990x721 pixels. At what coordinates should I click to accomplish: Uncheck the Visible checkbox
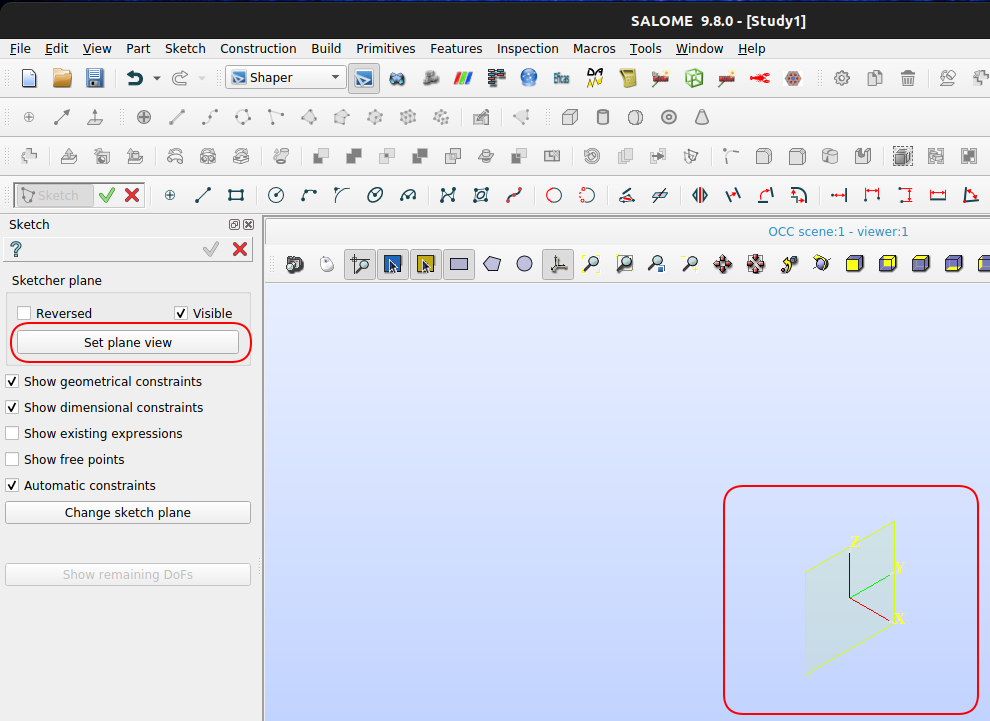pyautogui.click(x=181, y=313)
